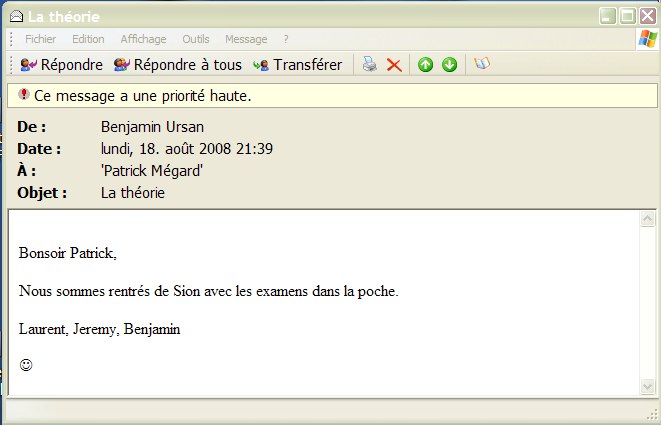Click the menu bar grip handle
The width and height of the screenshot is (661, 425).
[11, 39]
